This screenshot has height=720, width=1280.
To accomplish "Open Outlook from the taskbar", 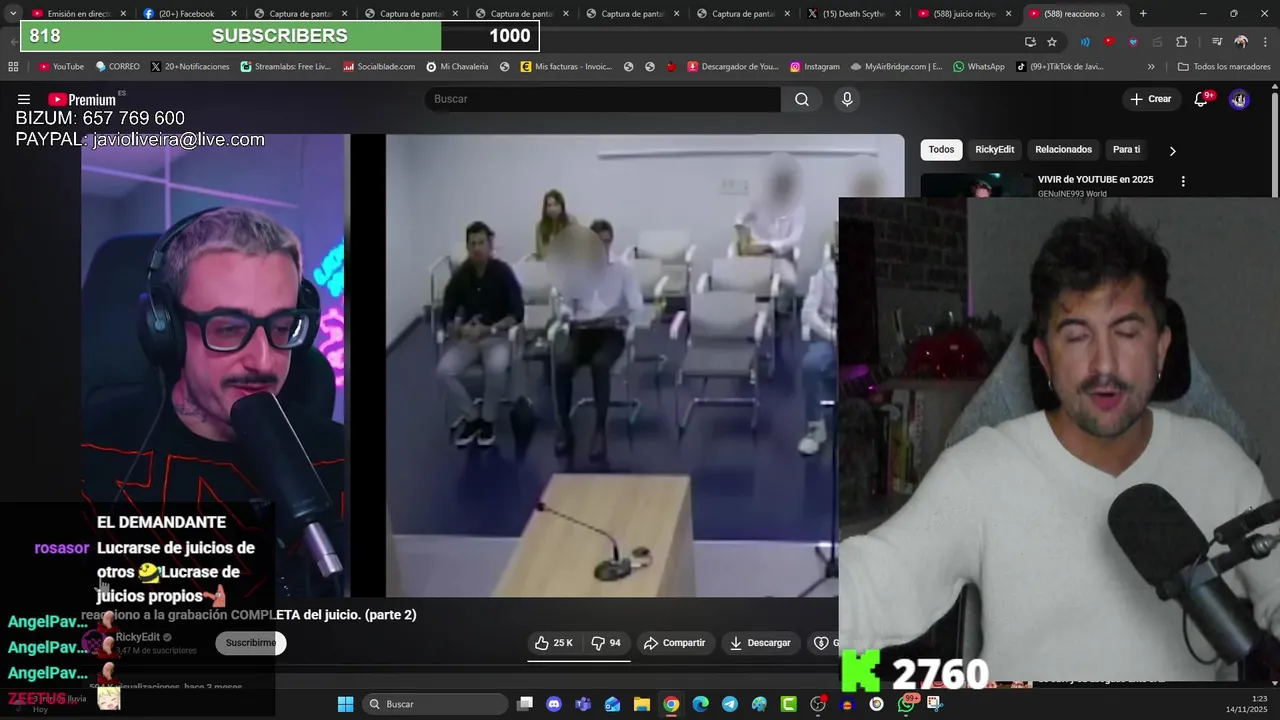I will 612,704.
